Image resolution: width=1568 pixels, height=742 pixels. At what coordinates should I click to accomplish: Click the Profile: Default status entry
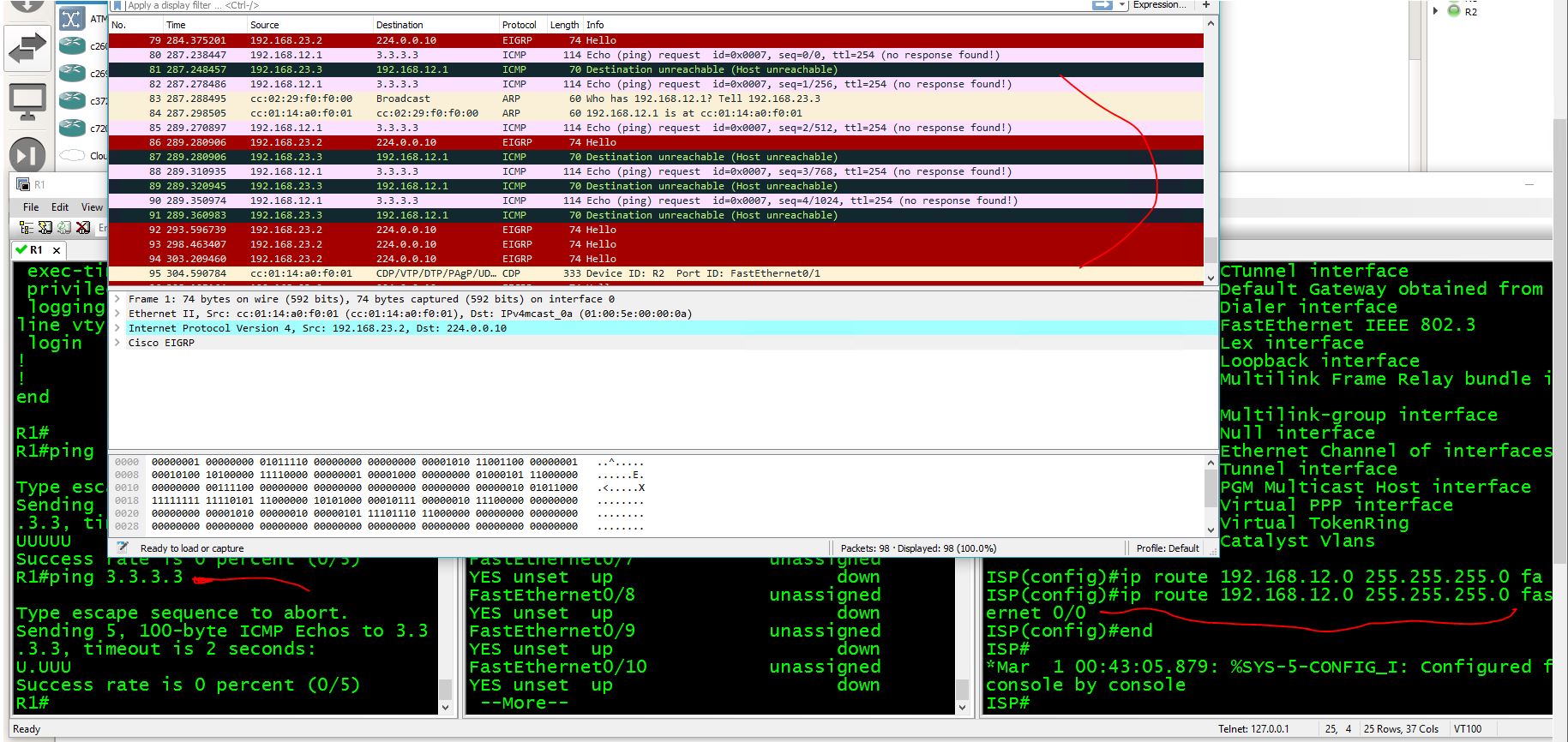pyautogui.click(x=1167, y=548)
